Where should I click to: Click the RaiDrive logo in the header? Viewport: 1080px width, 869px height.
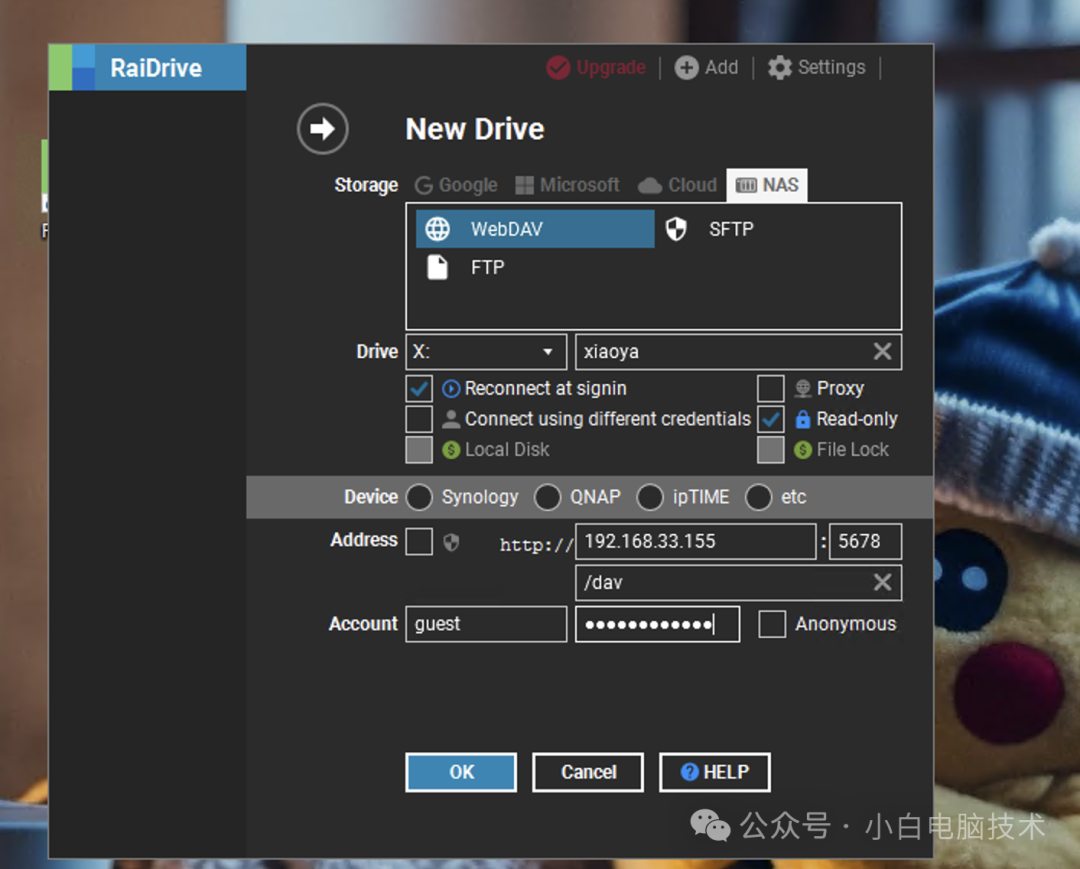tap(72, 67)
